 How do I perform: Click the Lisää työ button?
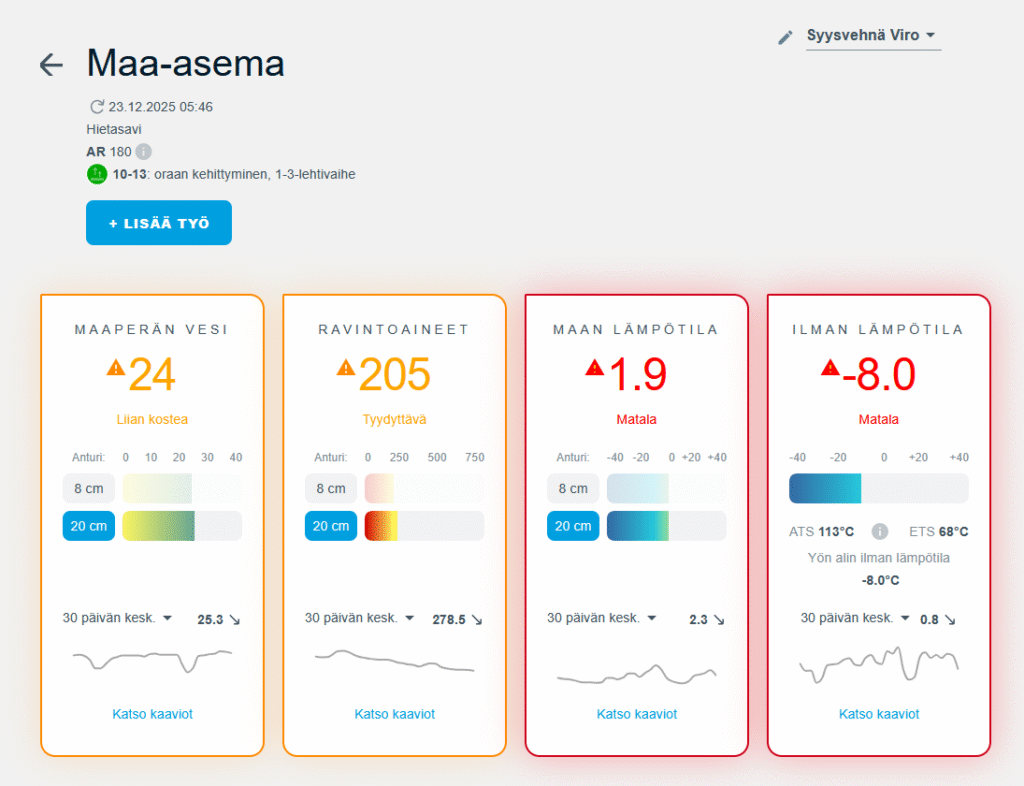click(x=159, y=223)
